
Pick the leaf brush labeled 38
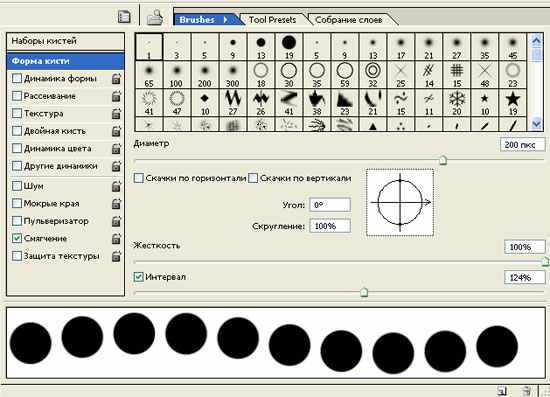[x=317, y=103]
